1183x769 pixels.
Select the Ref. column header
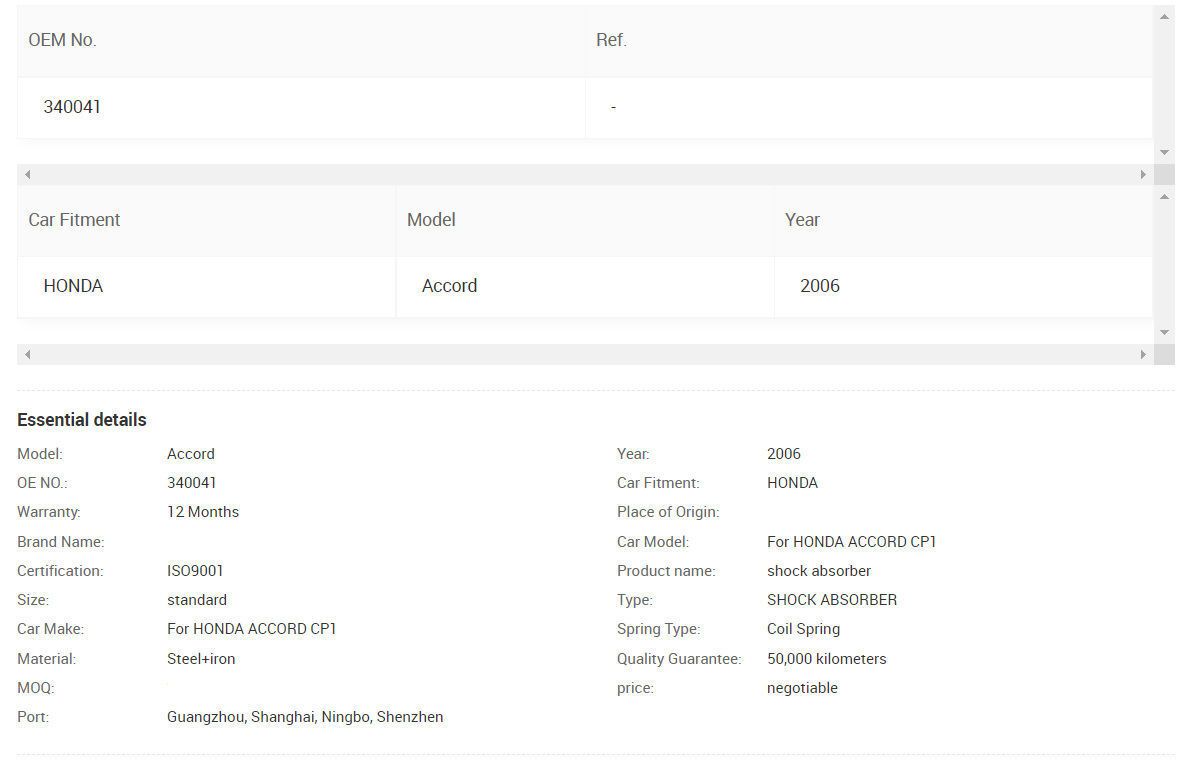click(611, 40)
